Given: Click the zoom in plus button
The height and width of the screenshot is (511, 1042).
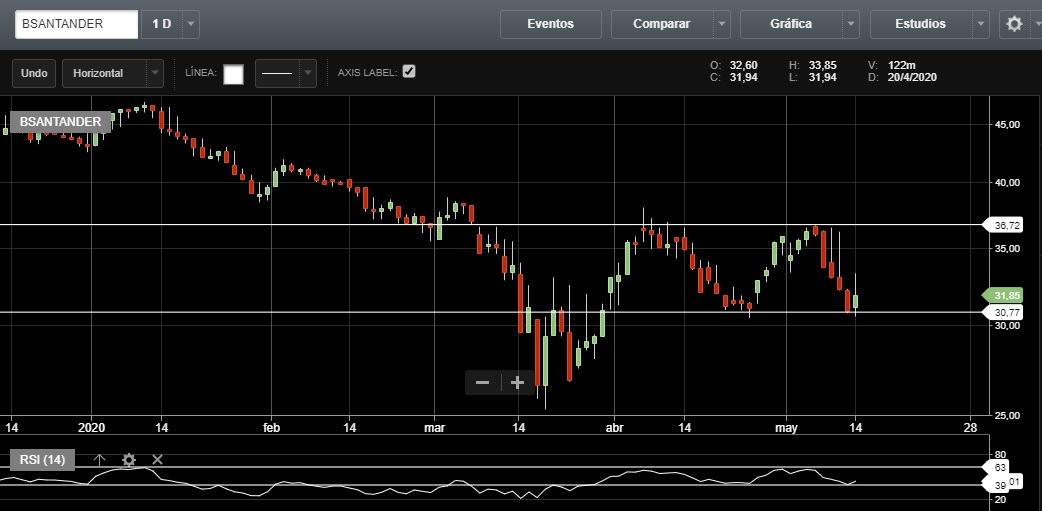Looking at the screenshot, I should click(517, 382).
